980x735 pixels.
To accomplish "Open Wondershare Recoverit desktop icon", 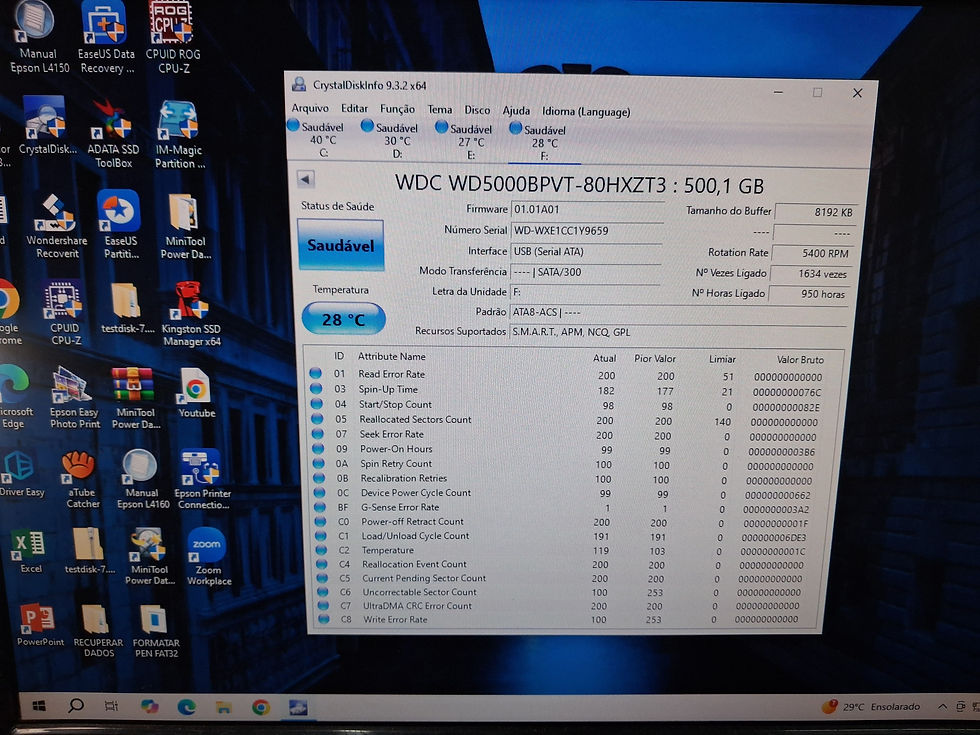I will (x=56, y=225).
